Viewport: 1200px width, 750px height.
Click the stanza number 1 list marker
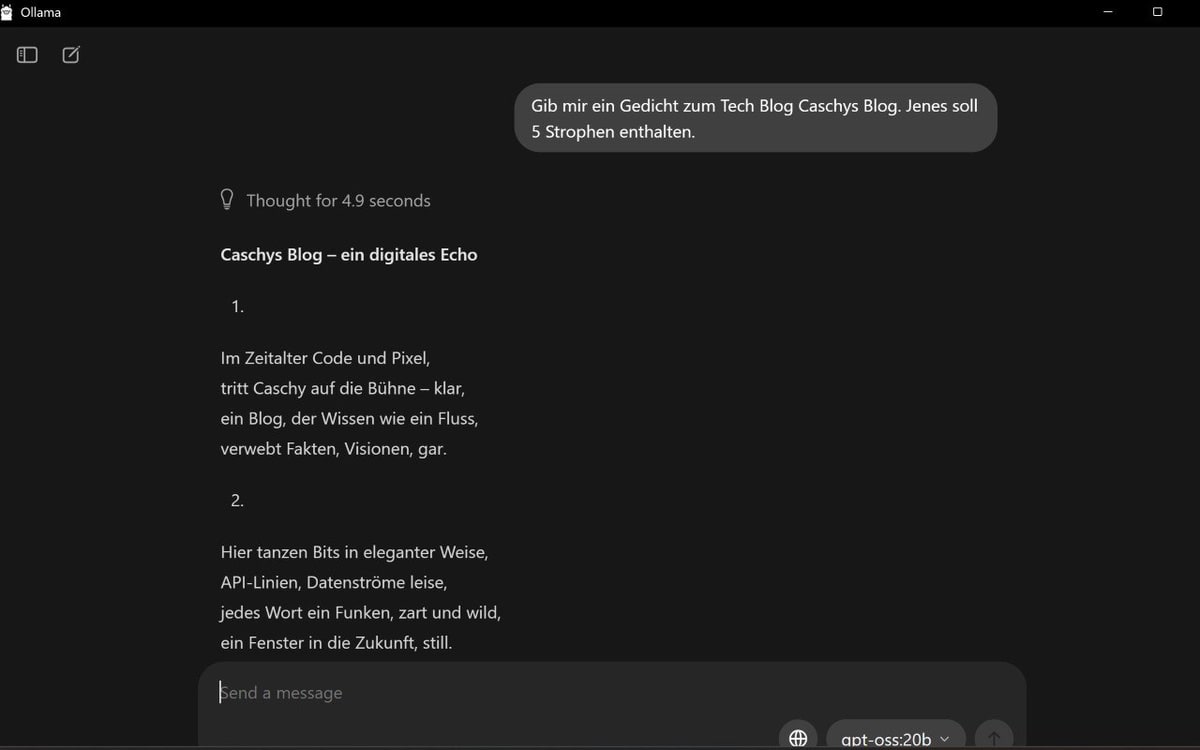tap(237, 307)
